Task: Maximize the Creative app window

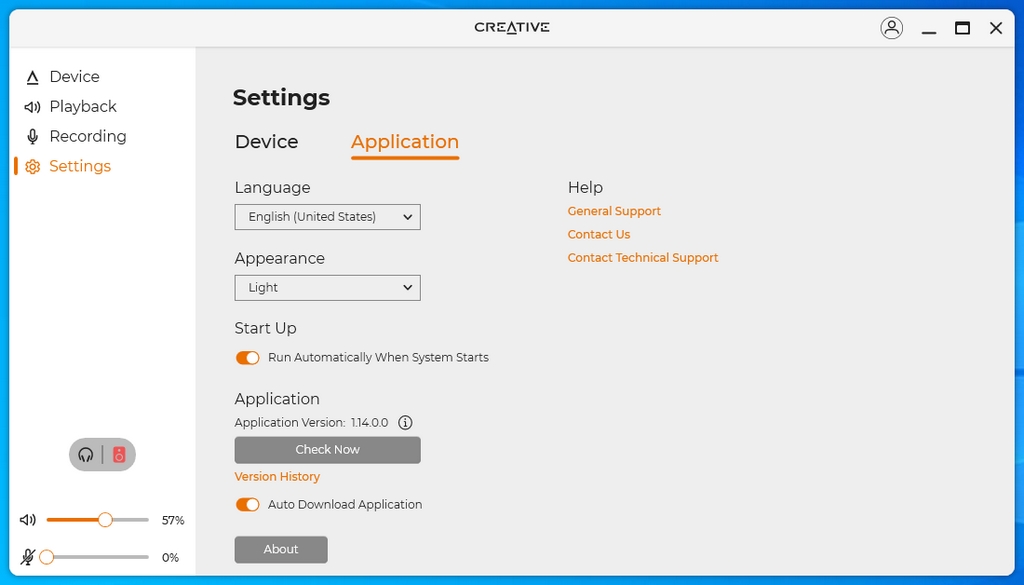Action: pos(962,28)
